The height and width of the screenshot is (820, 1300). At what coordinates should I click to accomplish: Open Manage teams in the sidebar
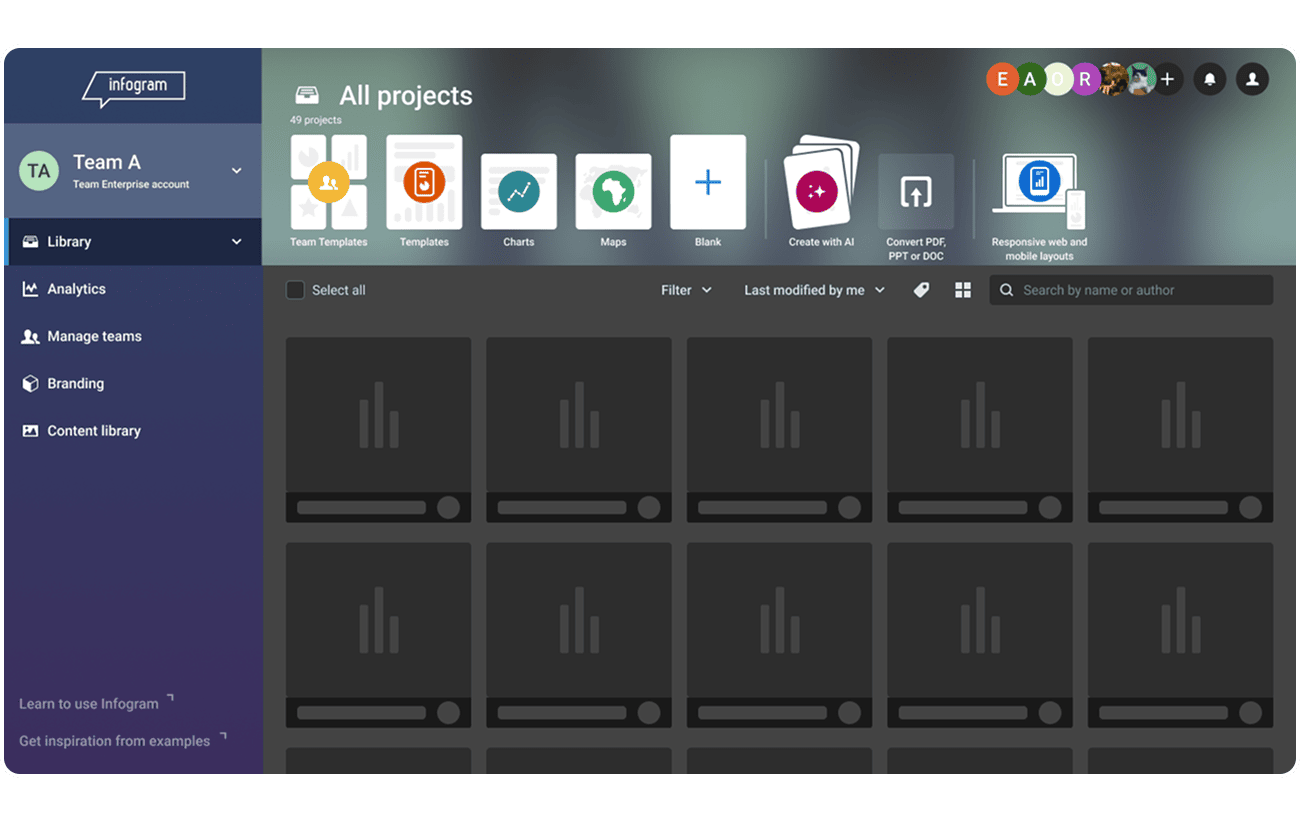pyautogui.click(x=133, y=336)
